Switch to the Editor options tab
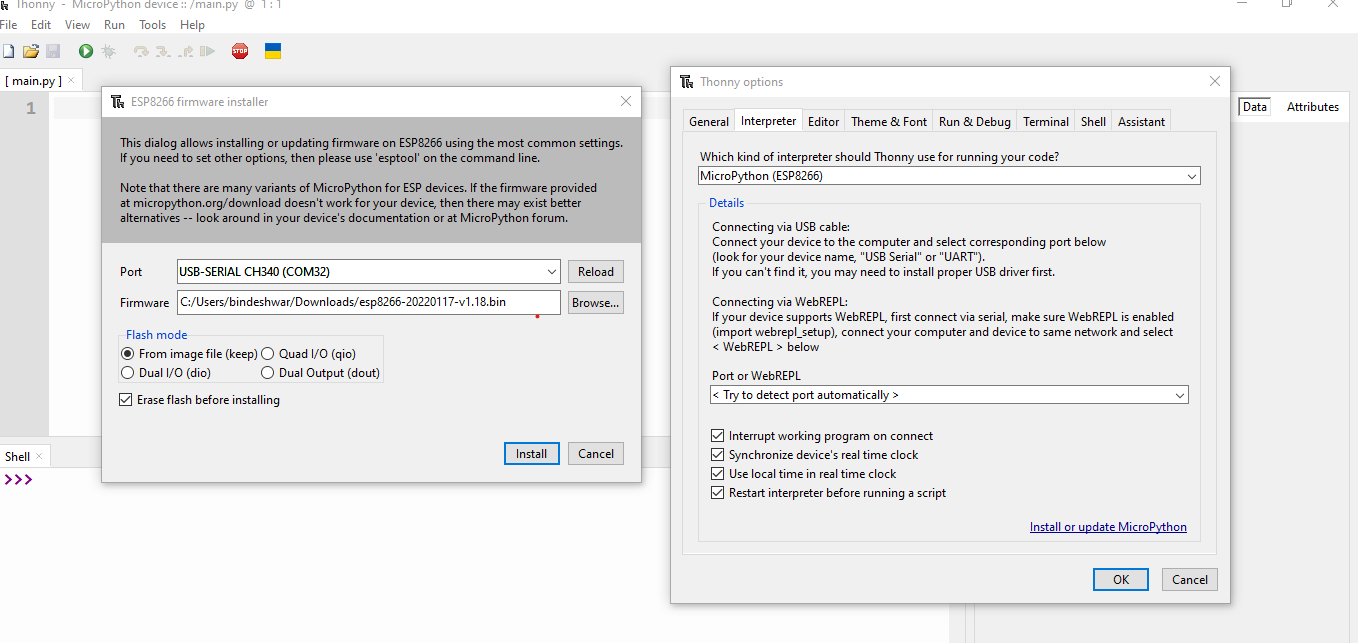1358x643 pixels. pos(823,121)
